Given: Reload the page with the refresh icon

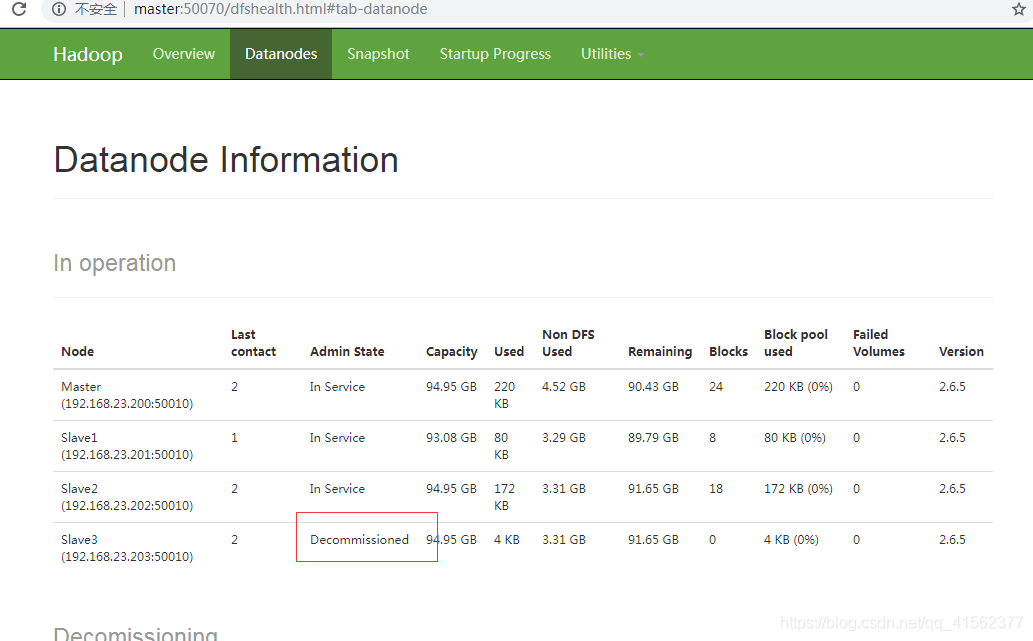Looking at the screenshot, I should [19, 9].
